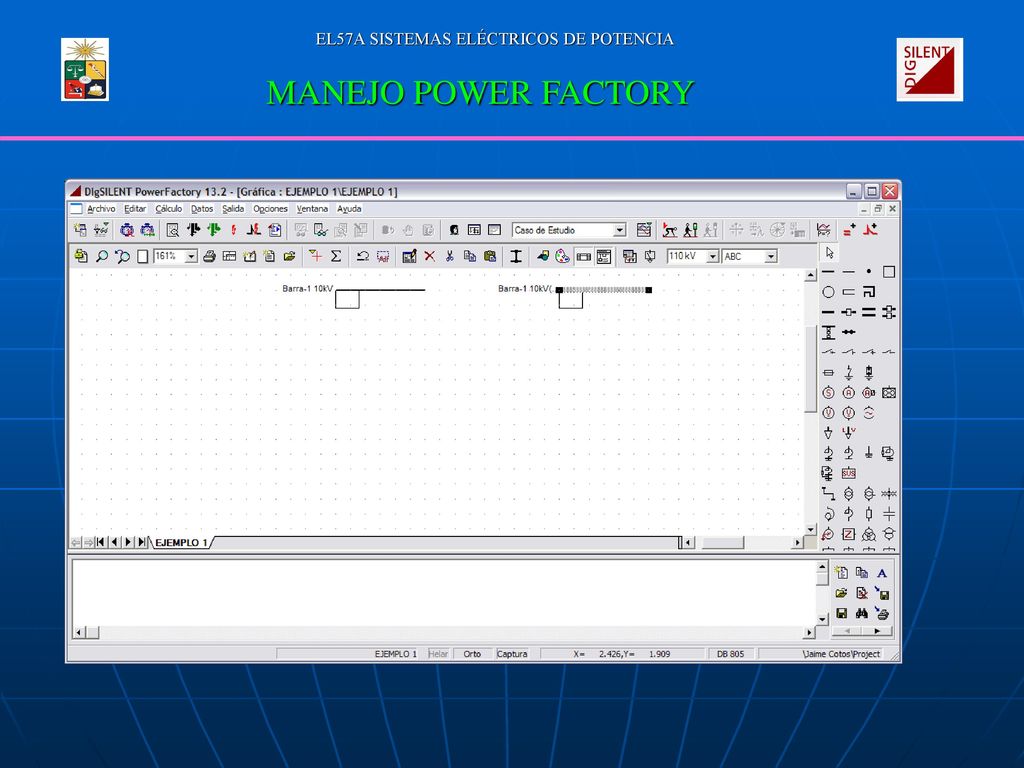Switch to the EJEMPLO 1 graphic tab
Image resolution: width=1024 pixels, height=768 pixels.
(x=181, y=543)
